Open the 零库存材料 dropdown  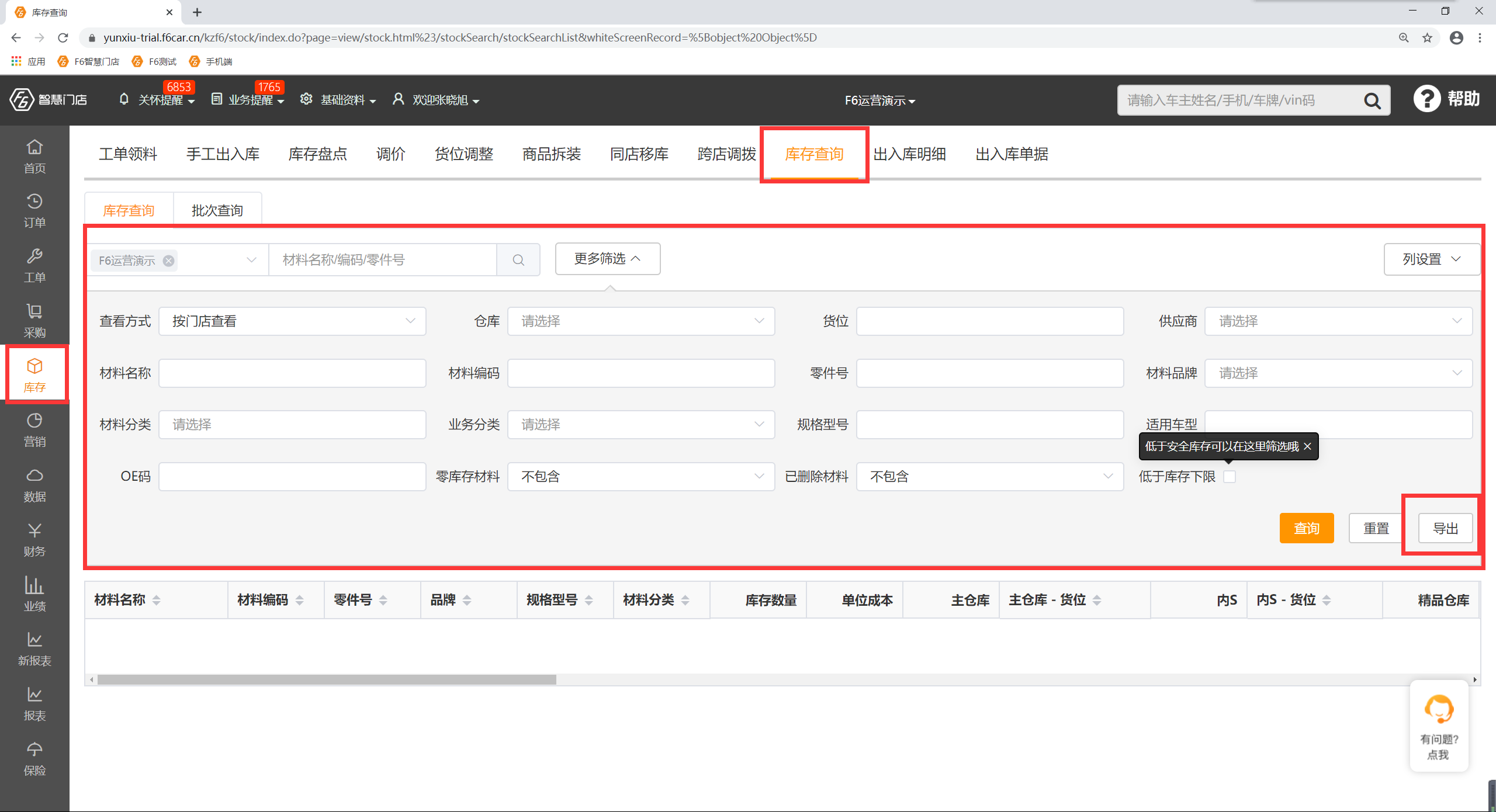coord(641,477)
